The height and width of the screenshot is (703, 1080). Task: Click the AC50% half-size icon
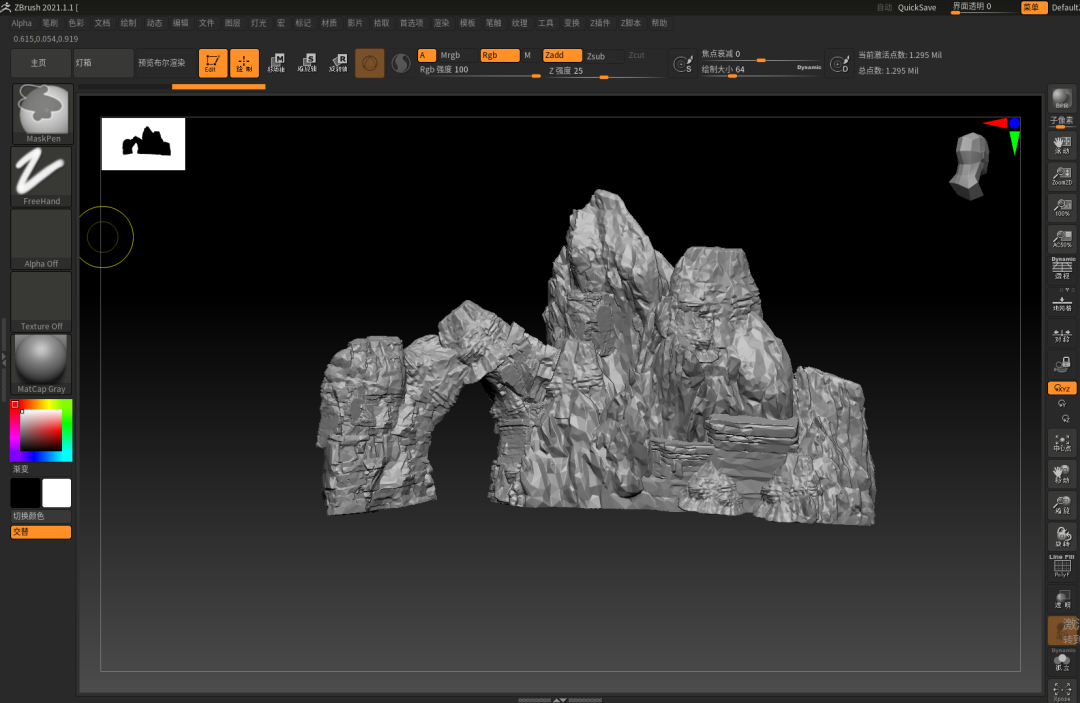[x=1061, y=239]
